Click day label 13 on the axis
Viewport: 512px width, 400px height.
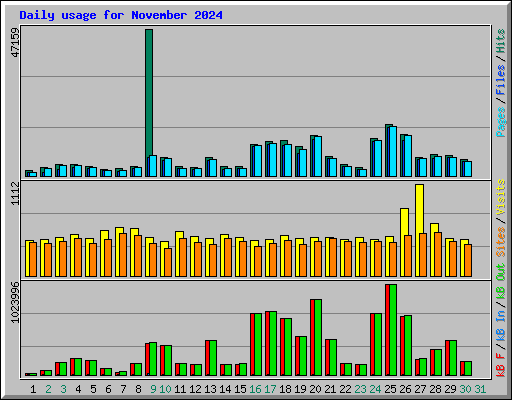pos(210,389)
